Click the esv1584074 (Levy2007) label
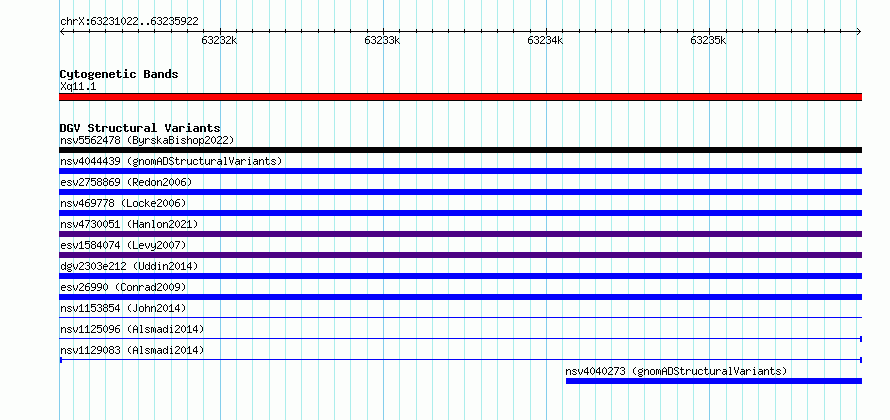890x420 pixels. click(123, 245)
